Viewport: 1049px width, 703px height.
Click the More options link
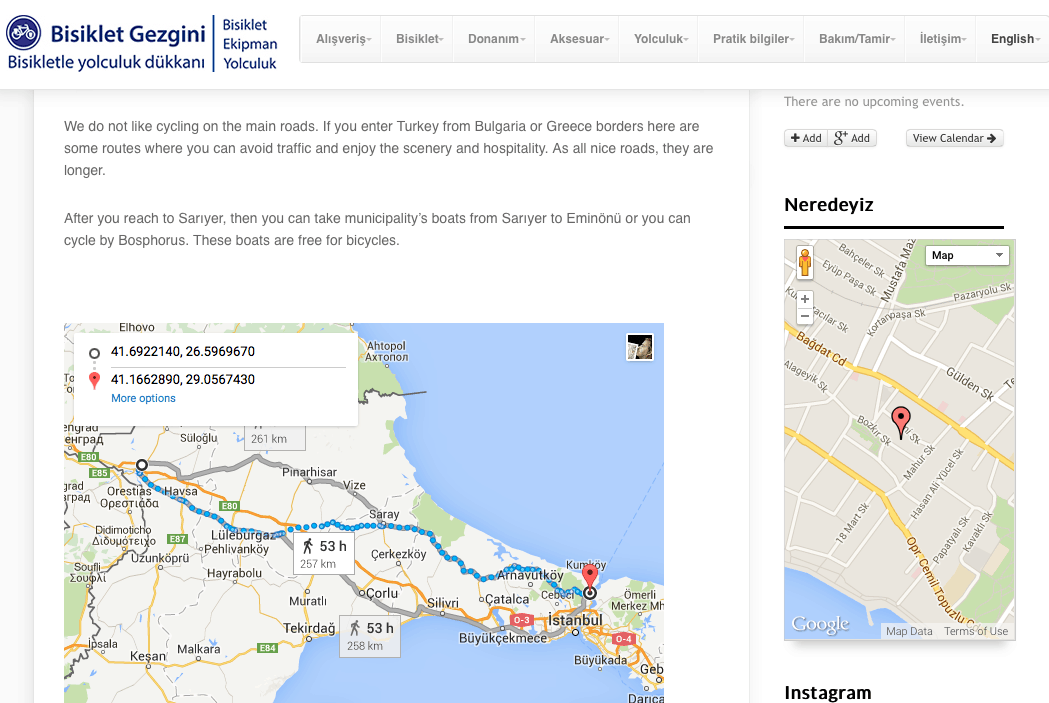143,398
